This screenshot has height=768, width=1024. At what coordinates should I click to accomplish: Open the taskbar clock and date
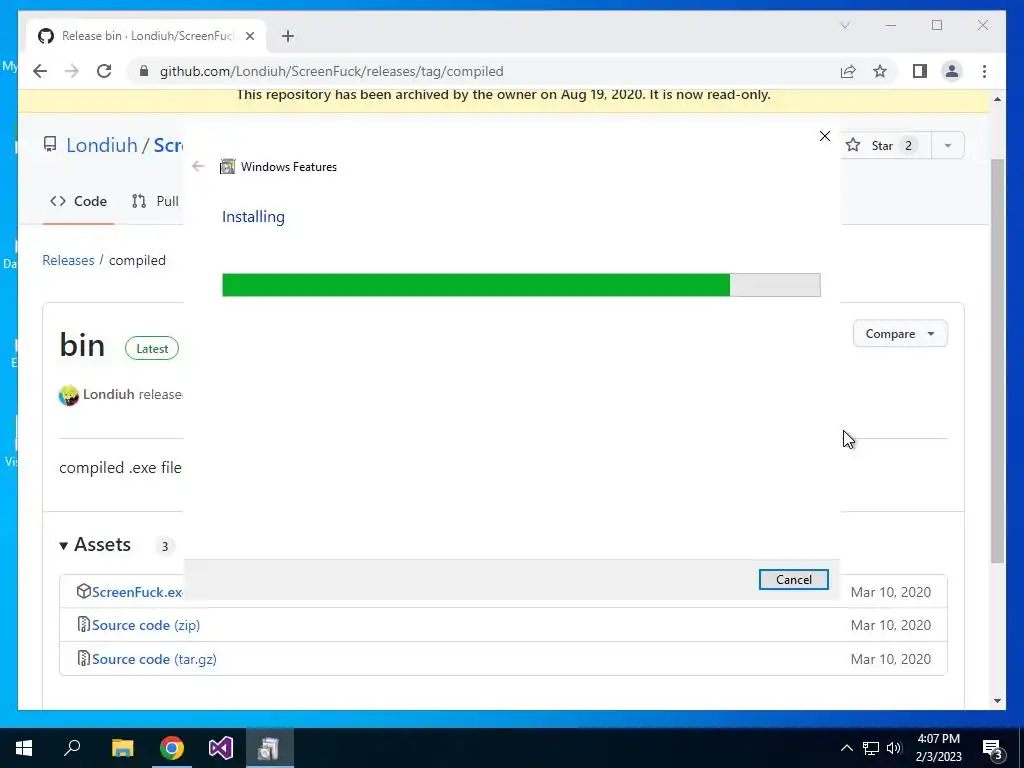pos(938,748)
